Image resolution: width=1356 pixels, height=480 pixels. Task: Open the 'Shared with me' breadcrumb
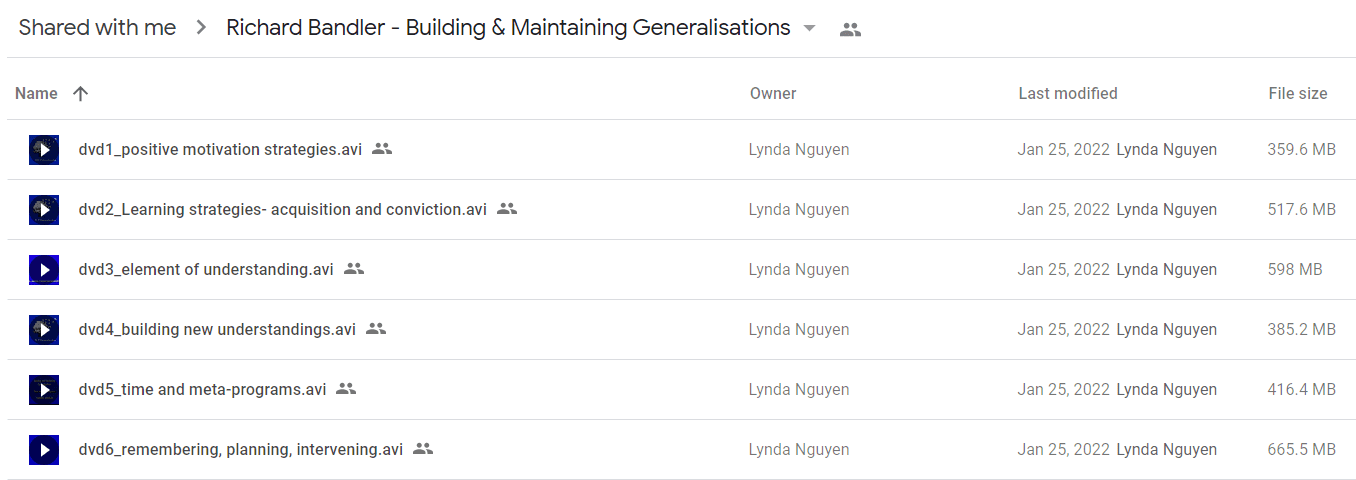(97, 28)
